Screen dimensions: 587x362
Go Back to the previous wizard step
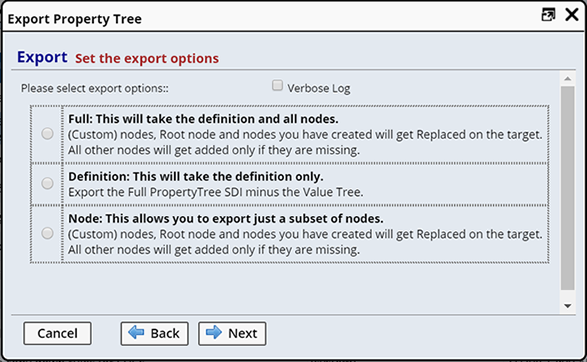(x=154, y=333)
